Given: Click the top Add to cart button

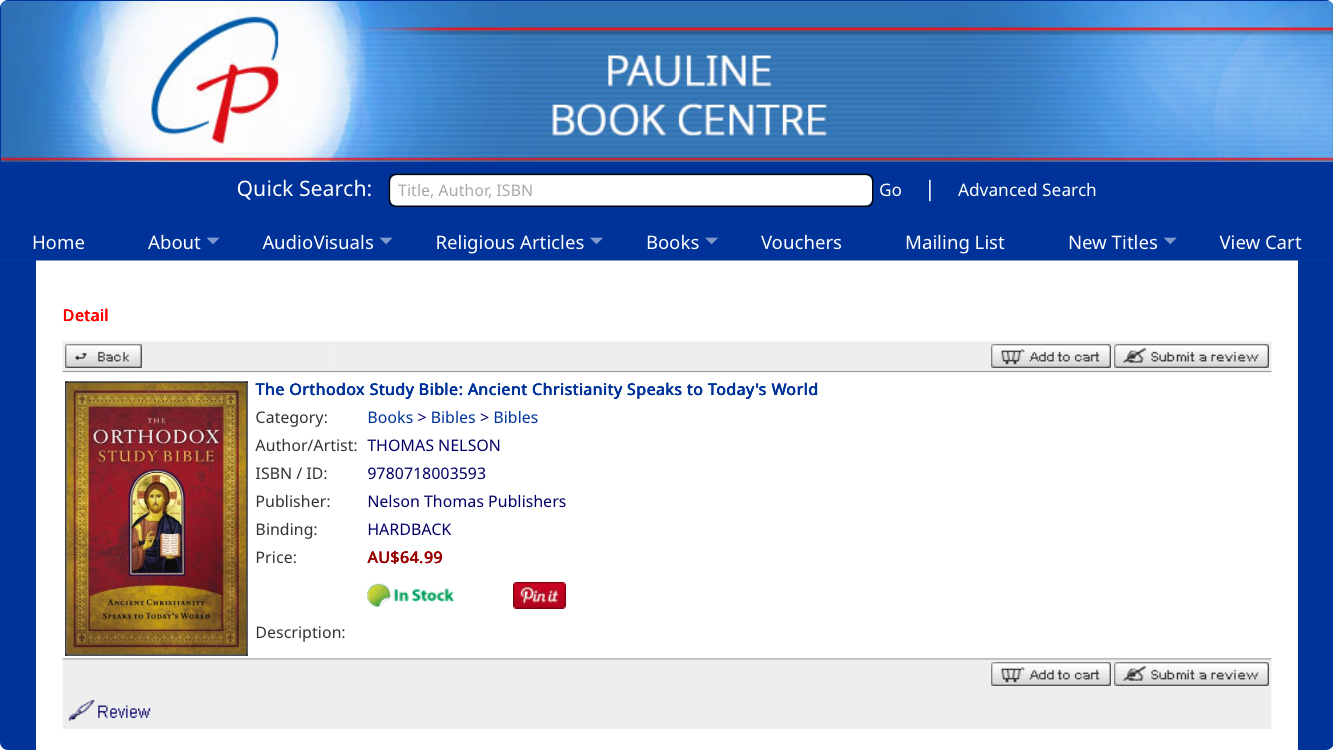Looking at the screenshot, I should [x=1051, y=356].
